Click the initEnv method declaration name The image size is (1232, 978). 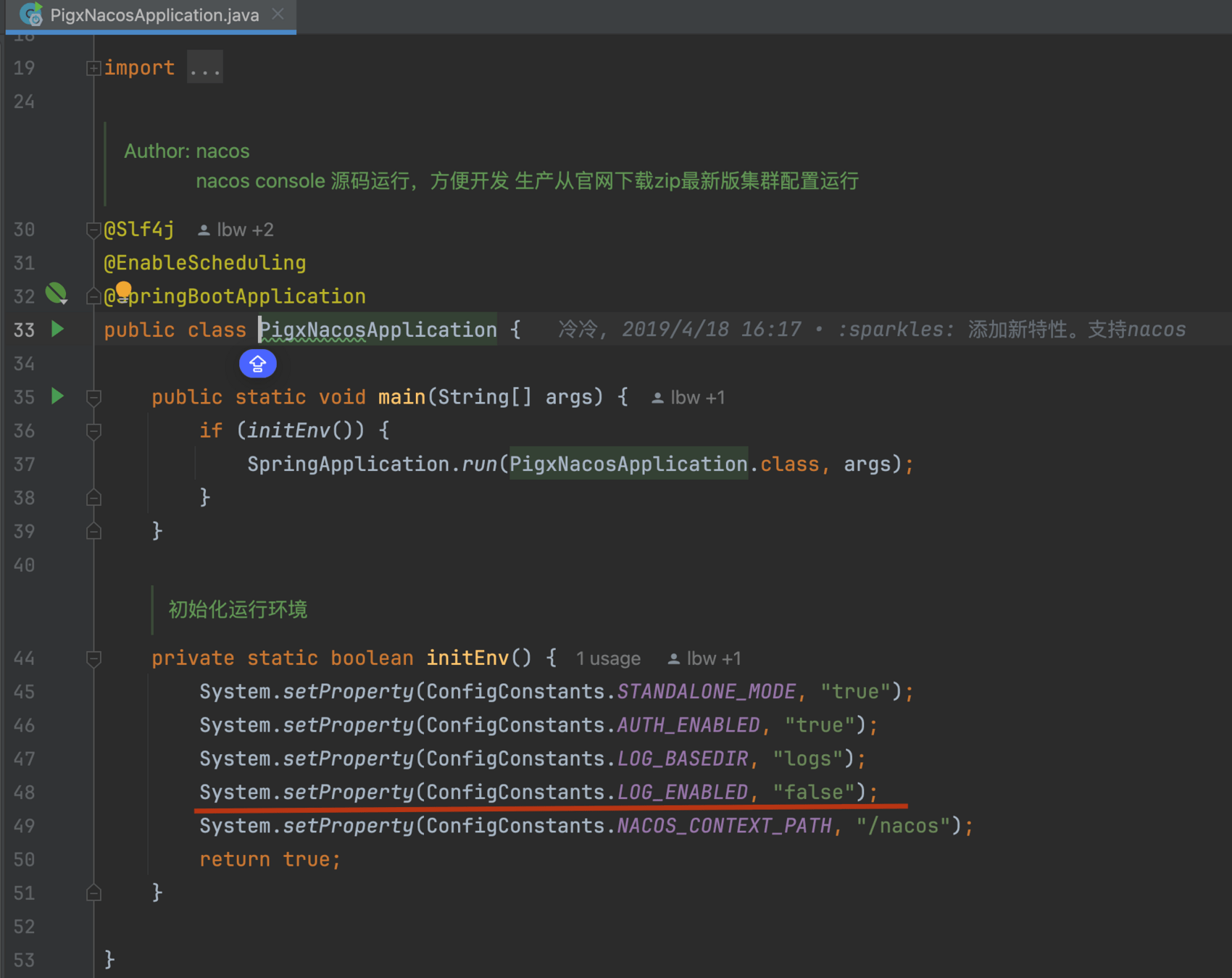[467, 658]
